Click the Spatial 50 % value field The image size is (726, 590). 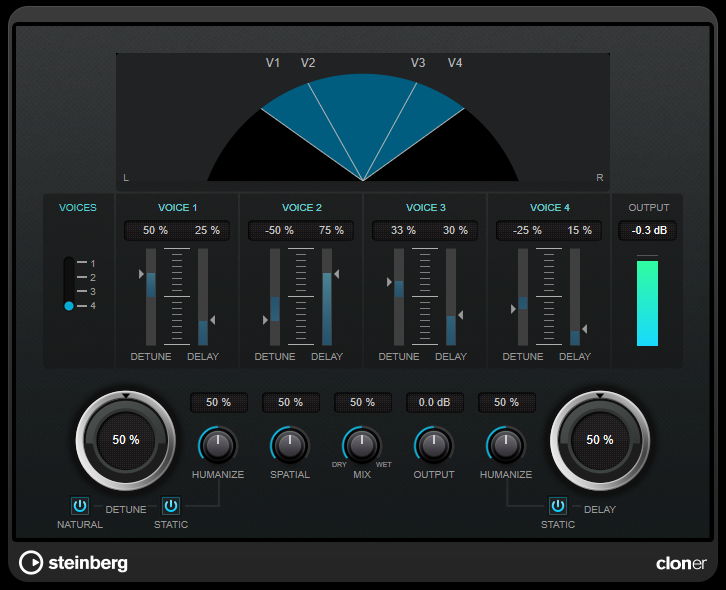[x=291, y=402]
